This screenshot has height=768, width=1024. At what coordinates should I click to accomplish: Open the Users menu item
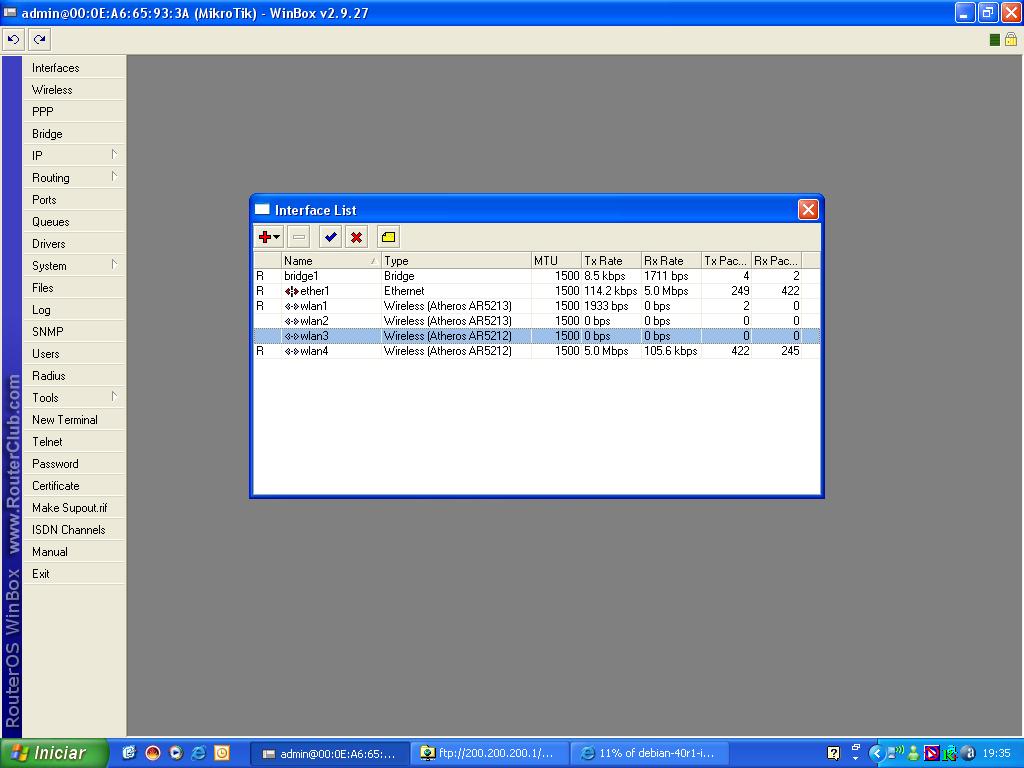click(x=74, y=354)
